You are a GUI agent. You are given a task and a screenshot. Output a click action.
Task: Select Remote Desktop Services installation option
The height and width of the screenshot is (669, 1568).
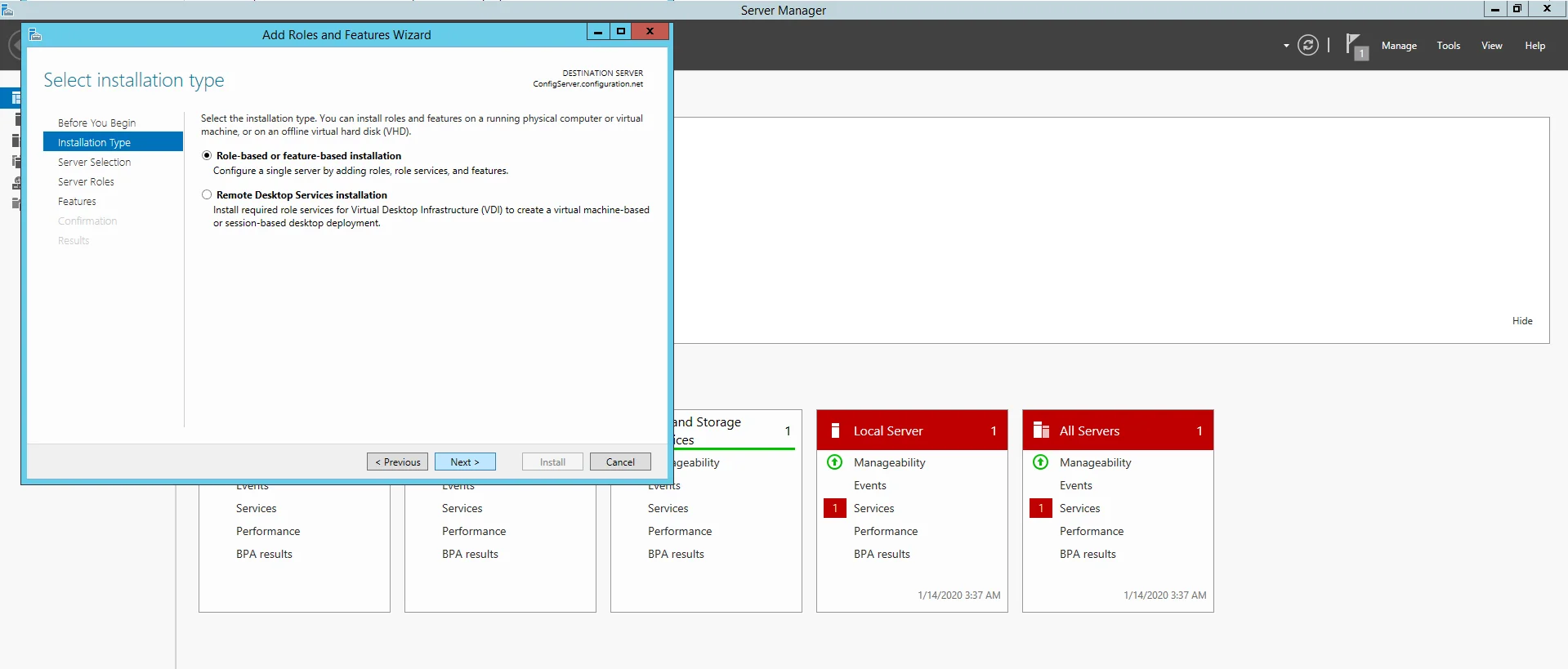(x=207, y=194)
